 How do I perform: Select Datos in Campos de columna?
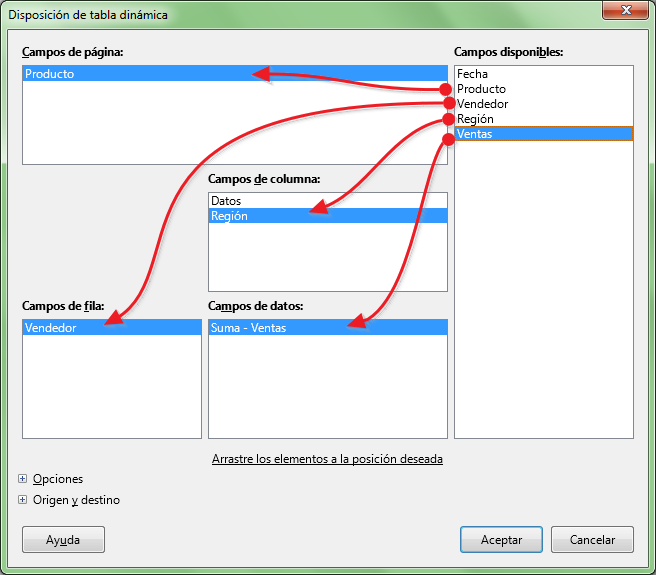click(x=226, y=201)
